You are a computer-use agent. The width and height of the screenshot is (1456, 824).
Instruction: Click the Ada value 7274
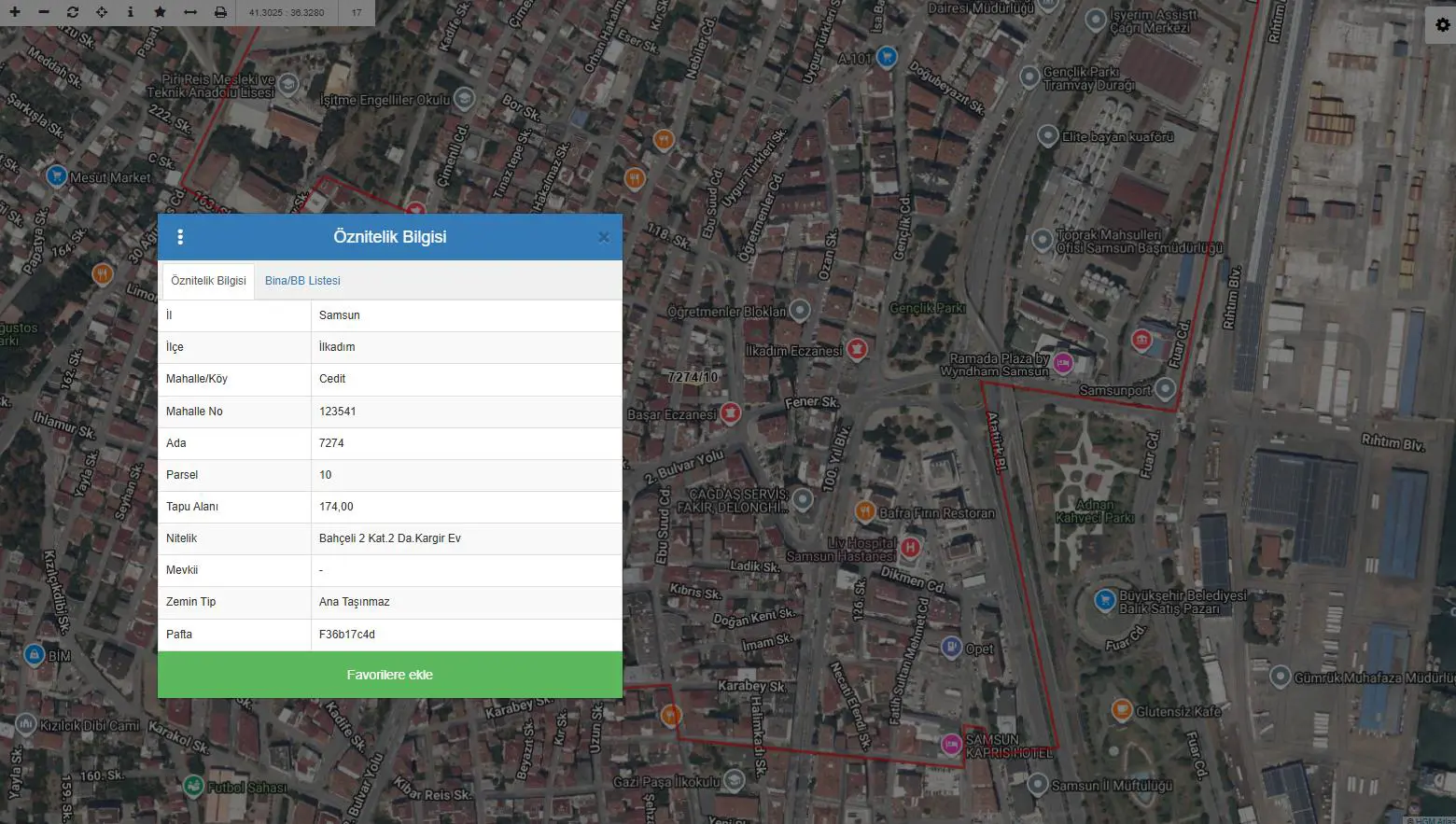click(x=331, y=443)
